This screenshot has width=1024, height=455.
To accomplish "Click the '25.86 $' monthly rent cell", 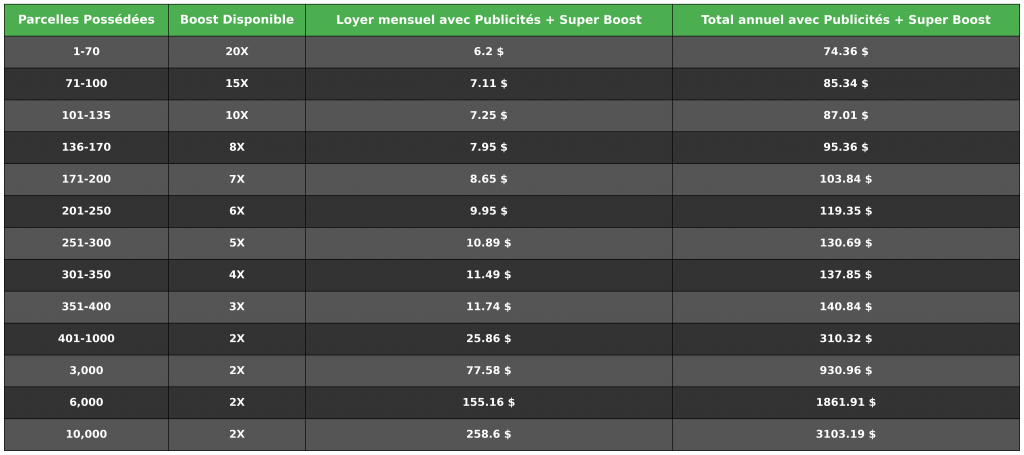I will [489, 339].
